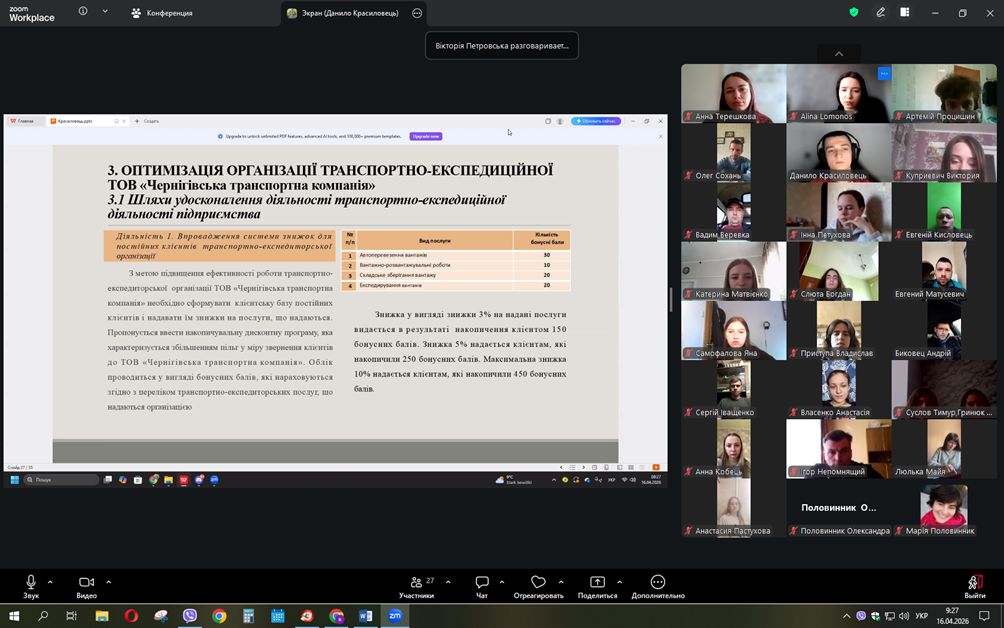Viewport: 1004px width, 628px height.
Task: Click the annotation pen icon in title bar
Action: (880, 13)
